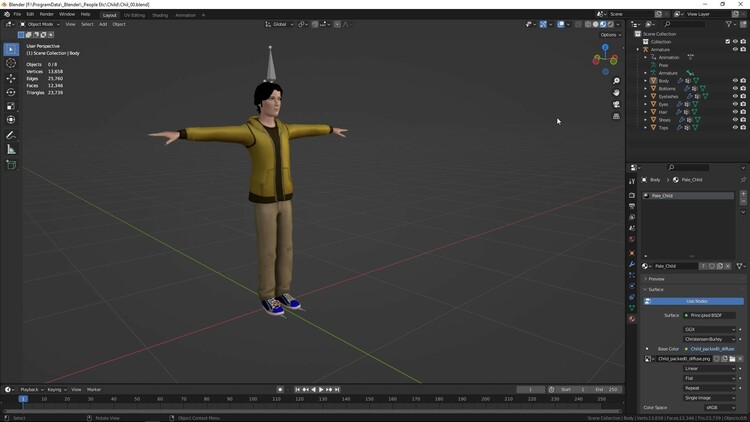Pick the Scale tool
This screenshot has height=422, width=750.
(11, 106)
